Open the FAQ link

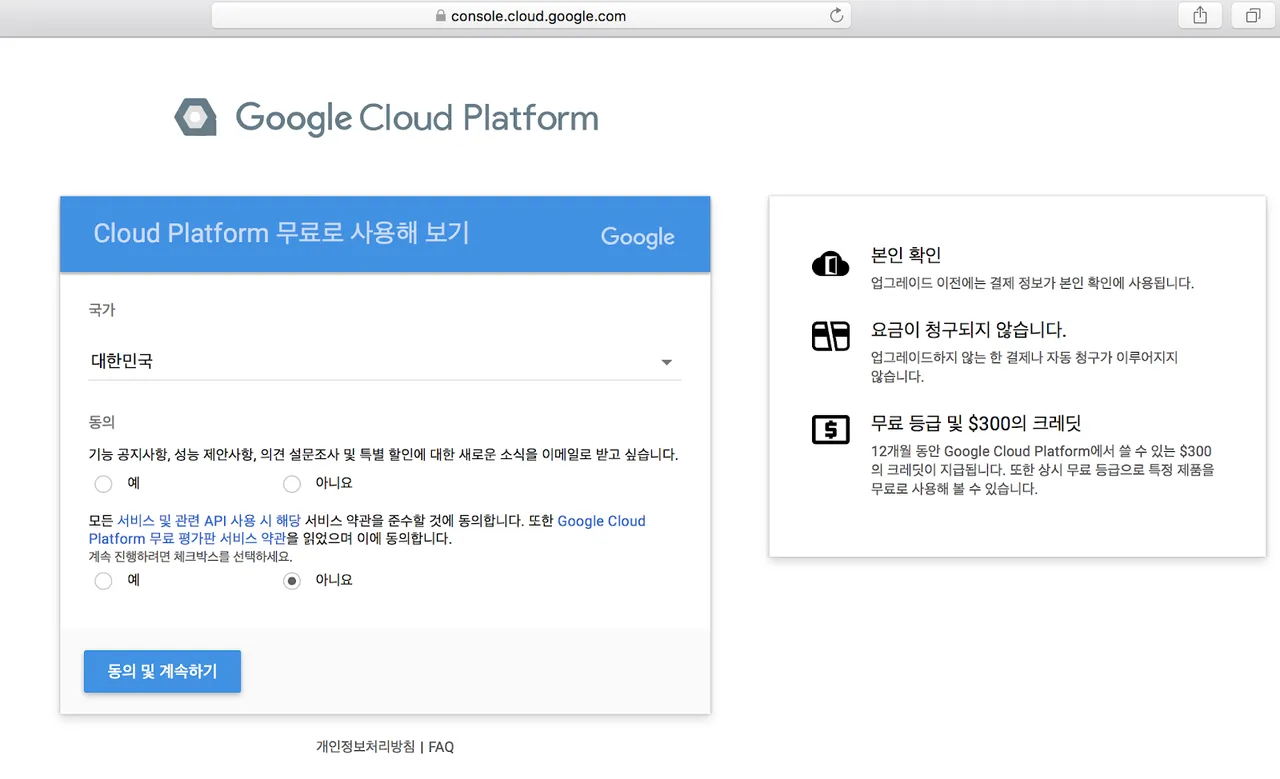[441, 747]
